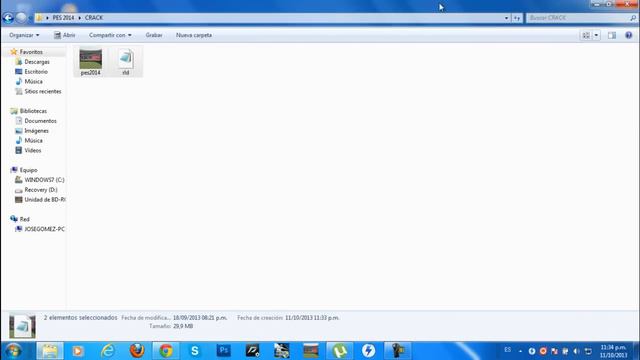Switch to uTorrent in the taskbar
Viewport: 640px width, 360px height.
coord(340,351)
